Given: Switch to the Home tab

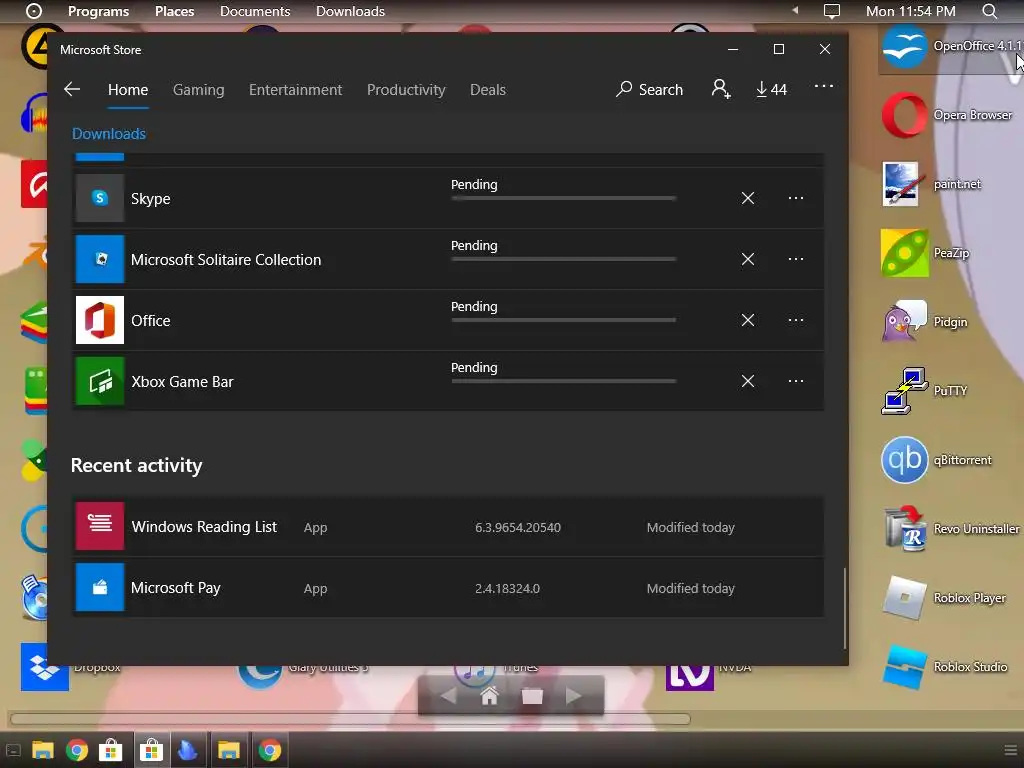Looking at the screenshot, I should coord(128,89).
